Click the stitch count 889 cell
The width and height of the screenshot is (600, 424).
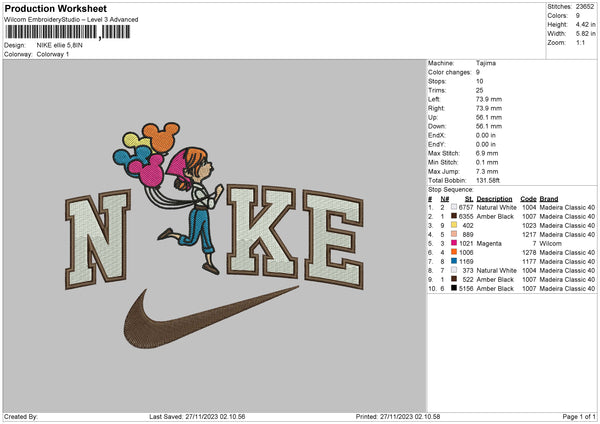(x=468, y=234)
